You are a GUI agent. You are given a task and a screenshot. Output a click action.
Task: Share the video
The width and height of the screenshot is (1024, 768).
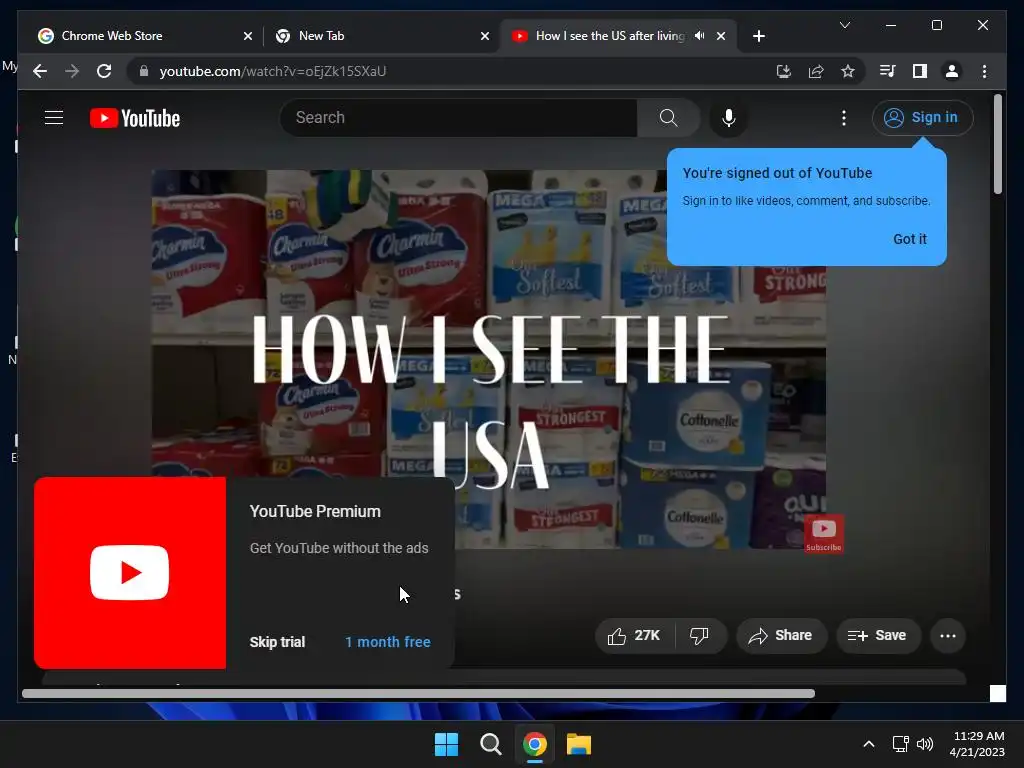pyautogui.click(x=781, y=635)
